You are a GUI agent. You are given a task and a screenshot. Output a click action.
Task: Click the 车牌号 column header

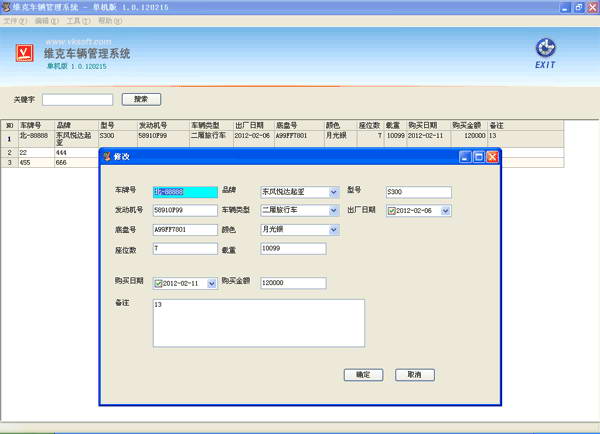36,125
